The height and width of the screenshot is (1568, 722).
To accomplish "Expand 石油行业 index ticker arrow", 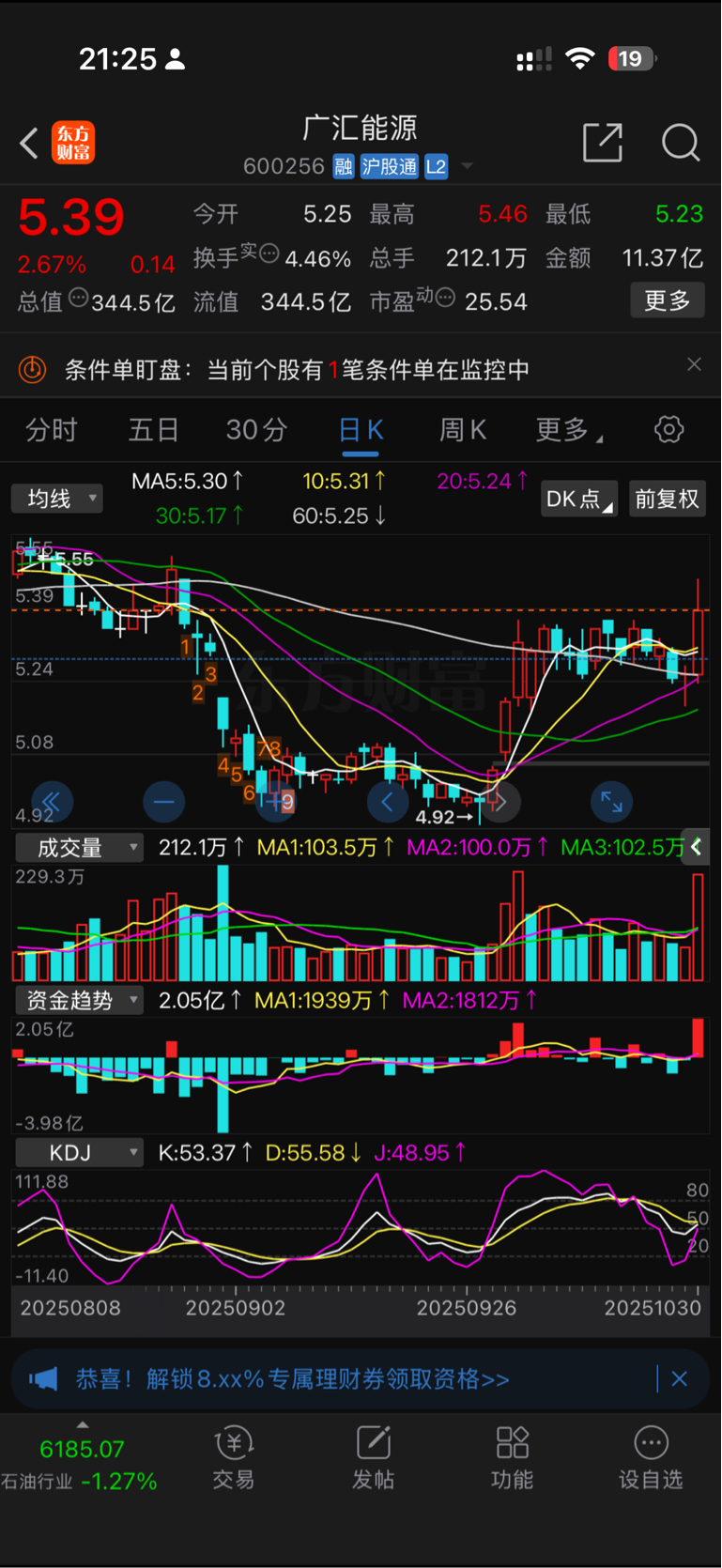I will pos(83,1424).
